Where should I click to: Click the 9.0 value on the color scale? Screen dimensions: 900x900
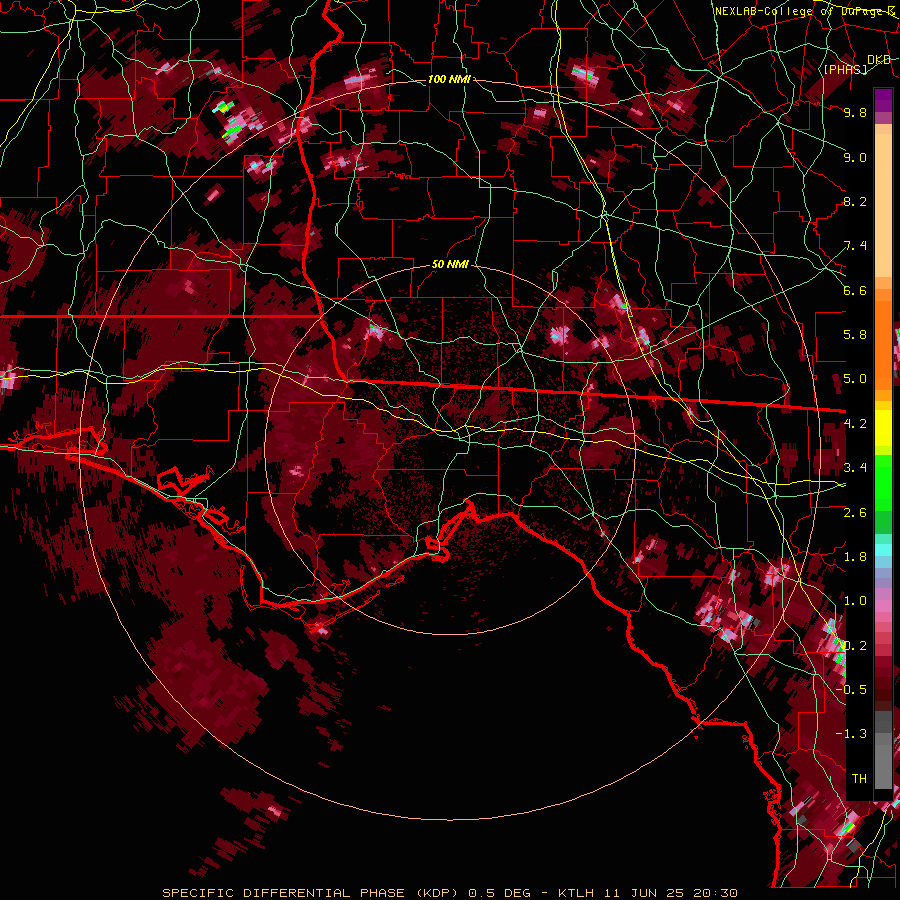click(855, 157)
